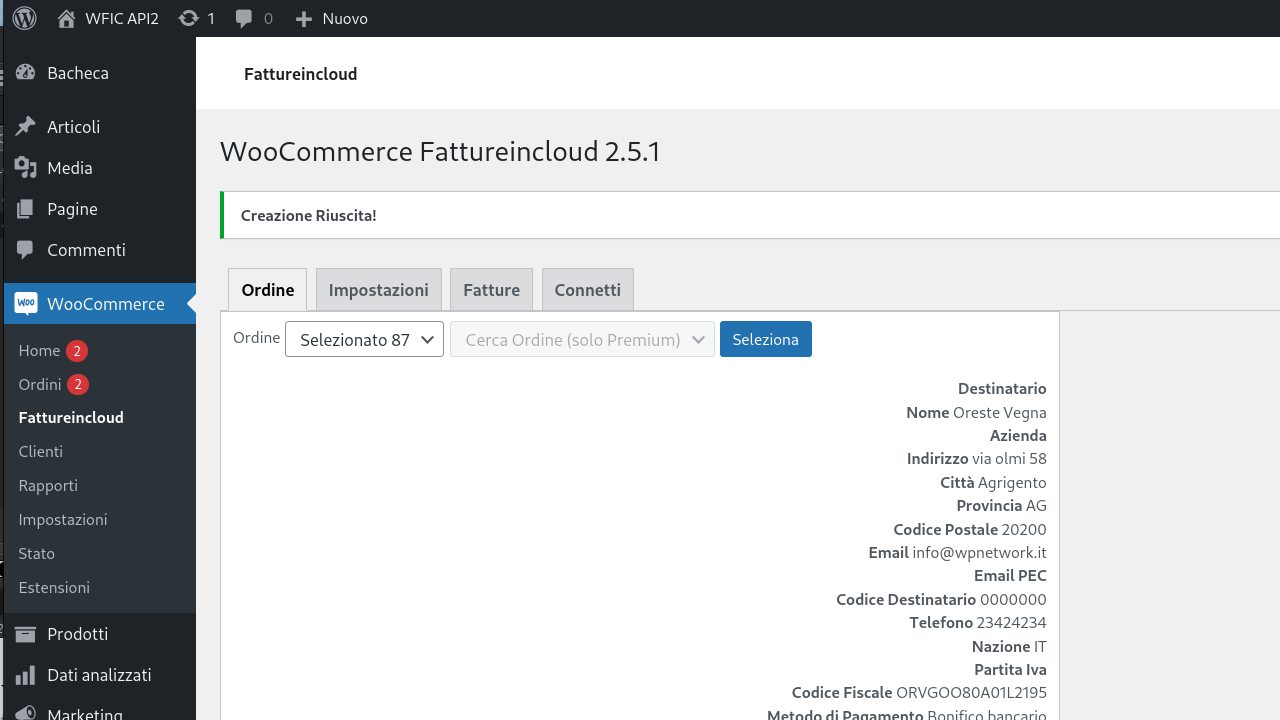This screenshot has width=1280, height=720.
Task: Open Estensioni submenu item
Action: 54,588
